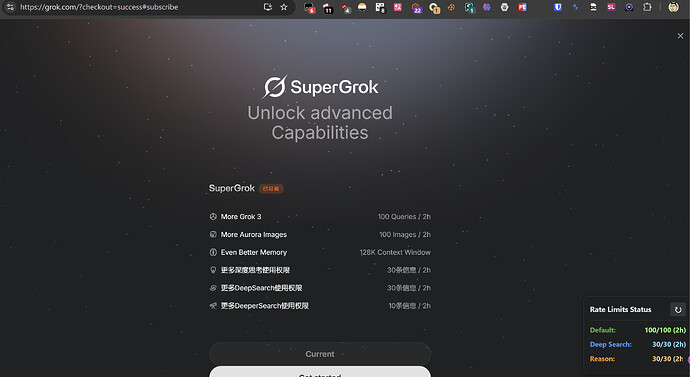Open the install app icon in address bar

[268, 7]
